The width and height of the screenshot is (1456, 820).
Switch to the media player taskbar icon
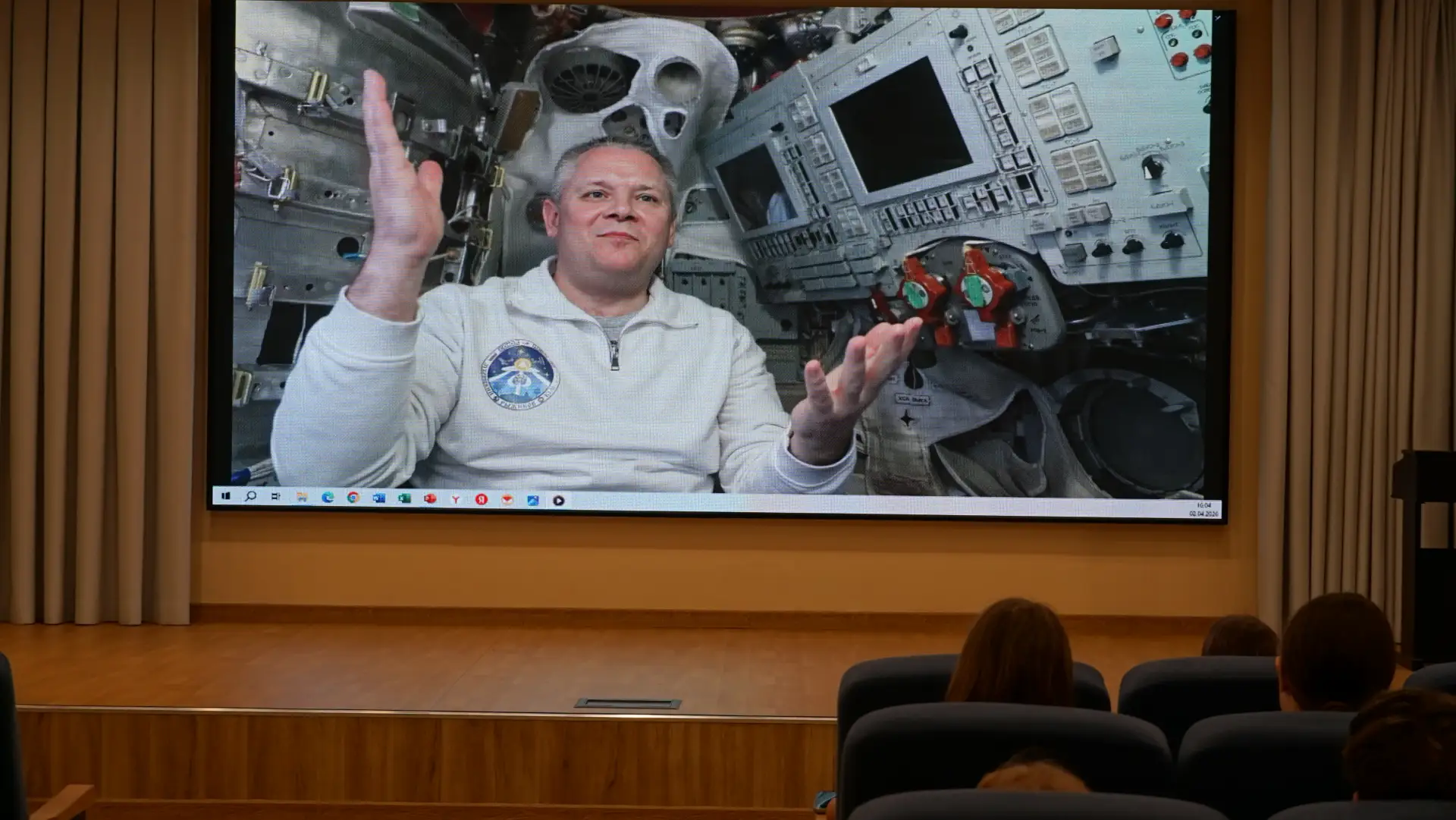click(x=559, y=501)
